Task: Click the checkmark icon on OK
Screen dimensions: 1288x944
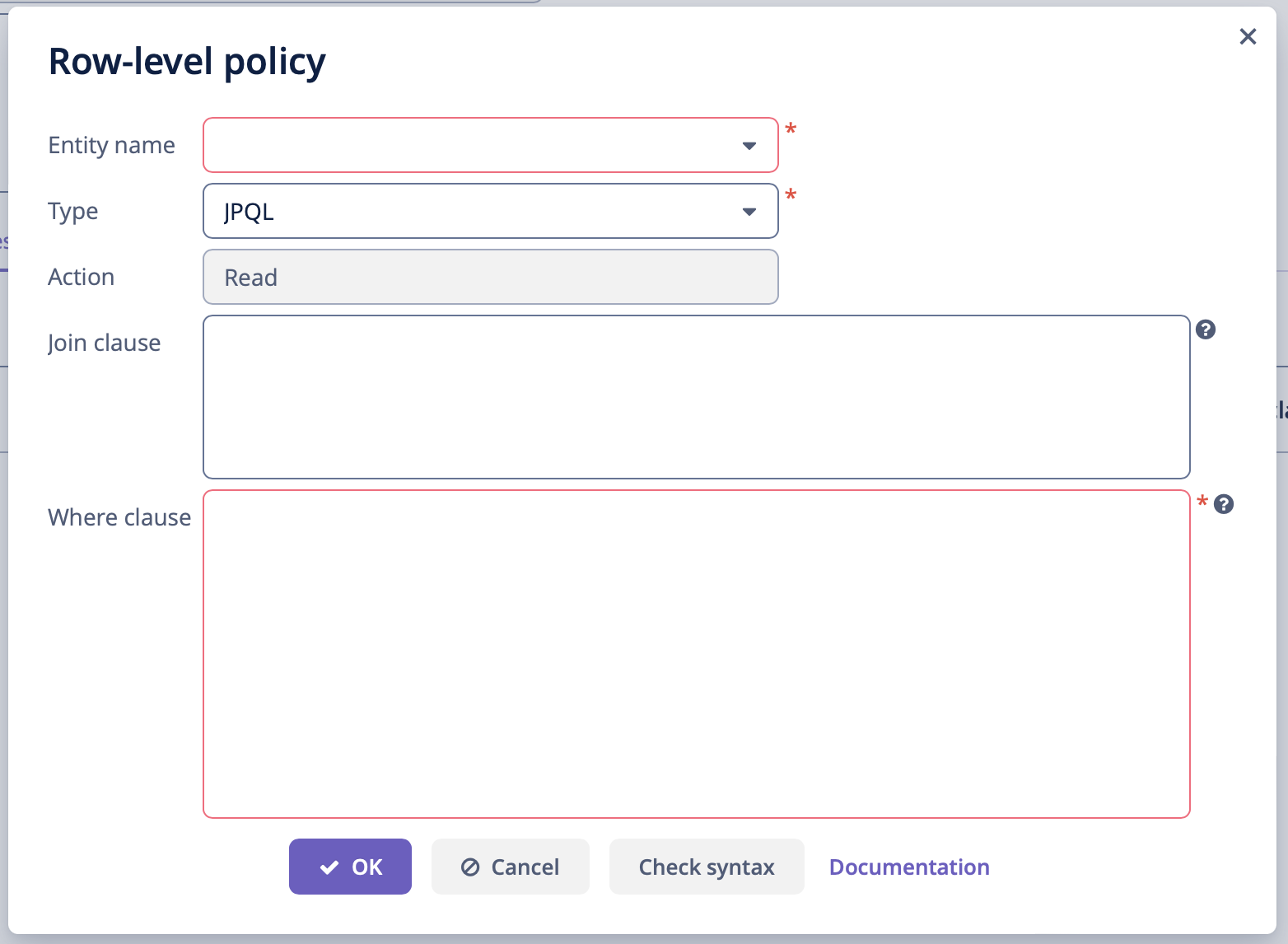Action: 329,867
